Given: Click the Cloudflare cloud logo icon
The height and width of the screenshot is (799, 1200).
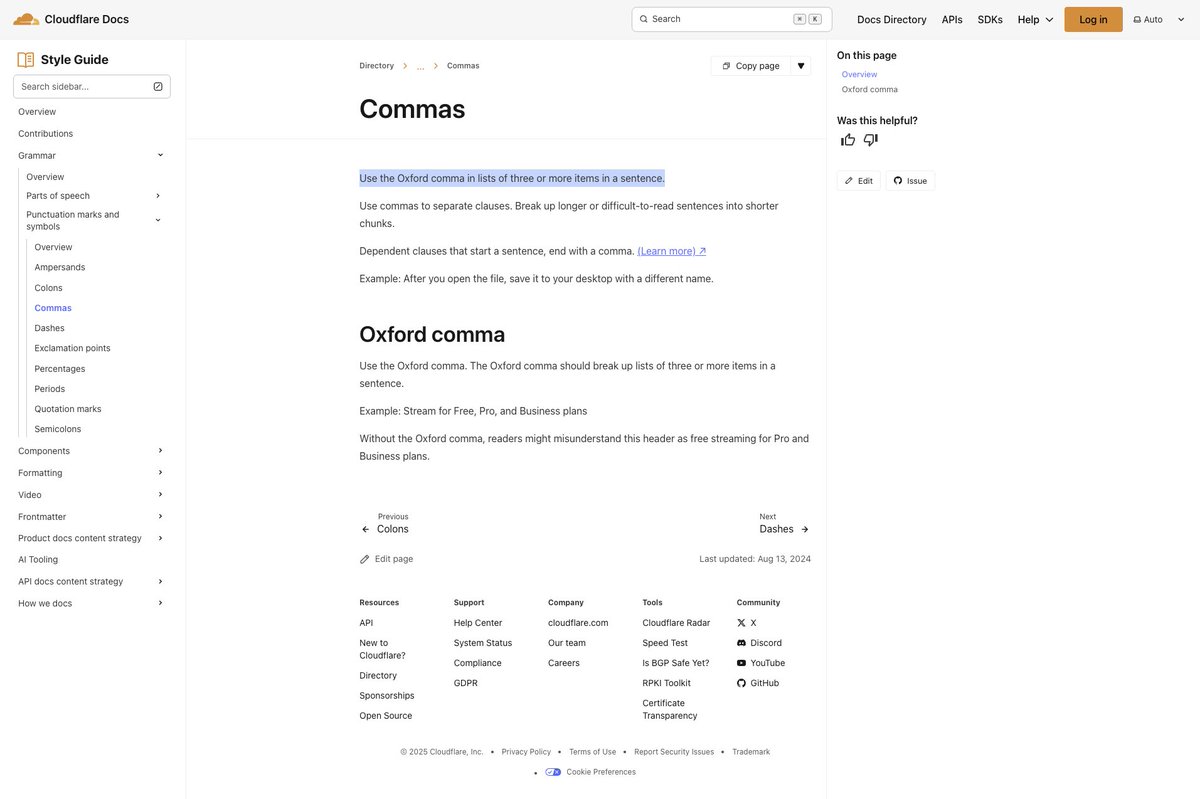Looking at the screenshot, I should (26, 19).
